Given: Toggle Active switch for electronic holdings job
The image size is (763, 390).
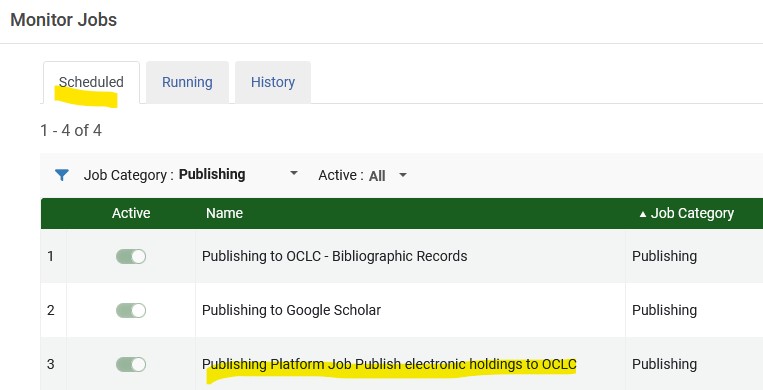Looking at the screenshot, I should click(131, 365).
